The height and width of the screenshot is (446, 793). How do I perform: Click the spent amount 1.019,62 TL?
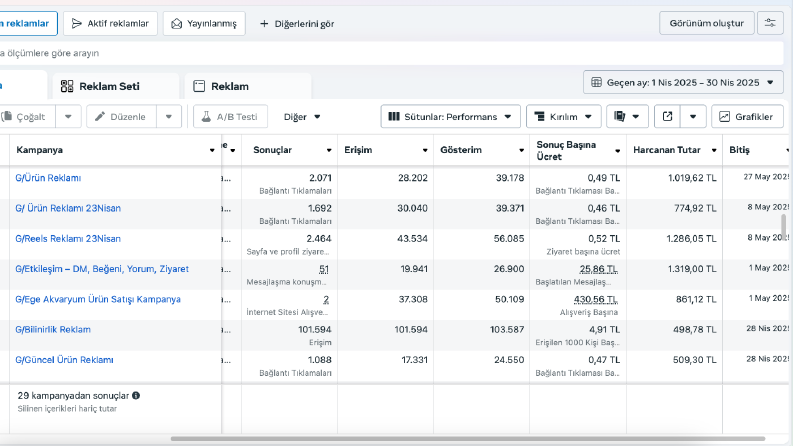click(692, 178)
